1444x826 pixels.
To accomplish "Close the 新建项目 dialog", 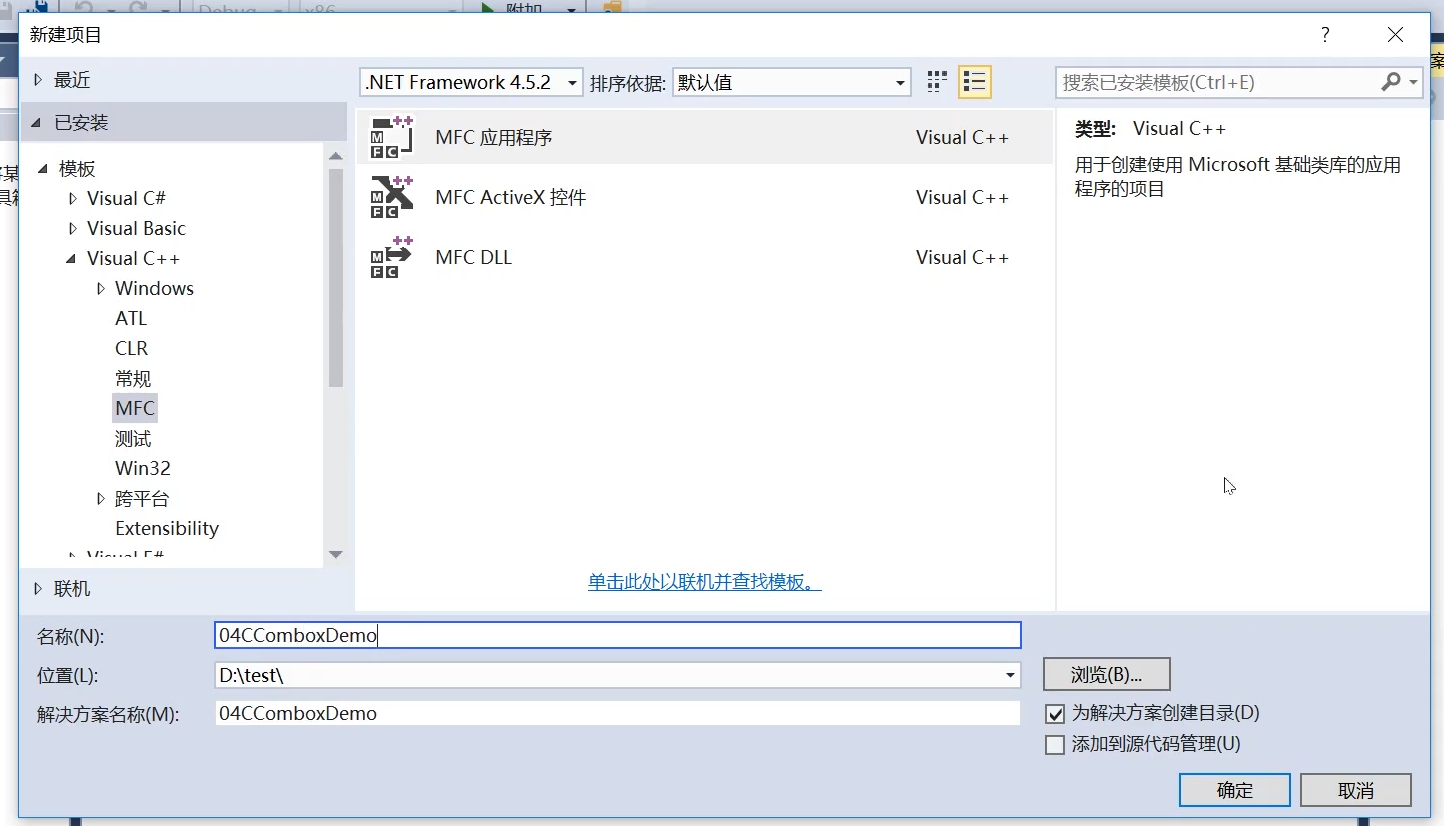I will (x=1396, y=35).
